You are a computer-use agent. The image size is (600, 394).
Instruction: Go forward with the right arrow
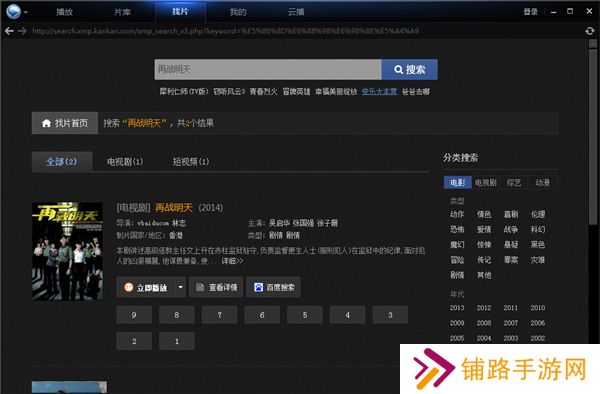[22, 31]
